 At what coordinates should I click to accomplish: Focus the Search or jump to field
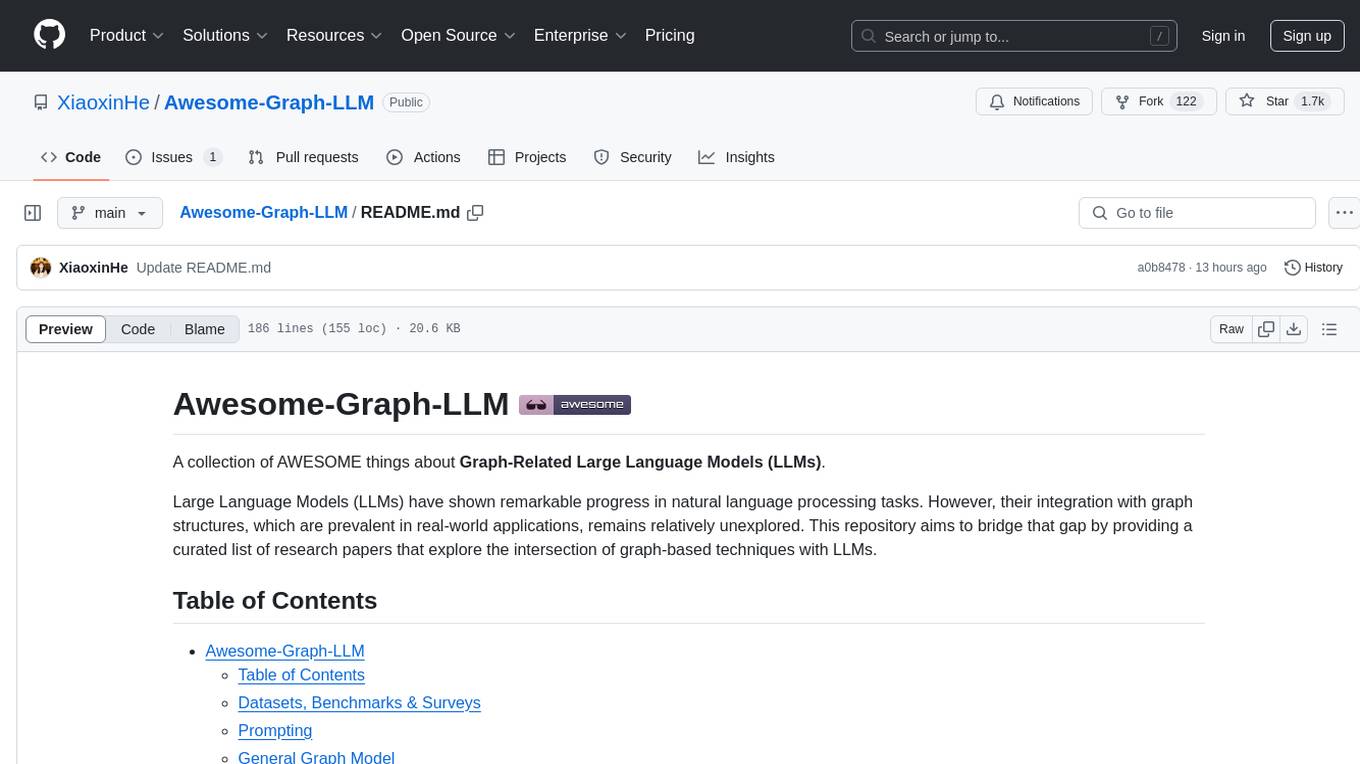[1015, 36]
